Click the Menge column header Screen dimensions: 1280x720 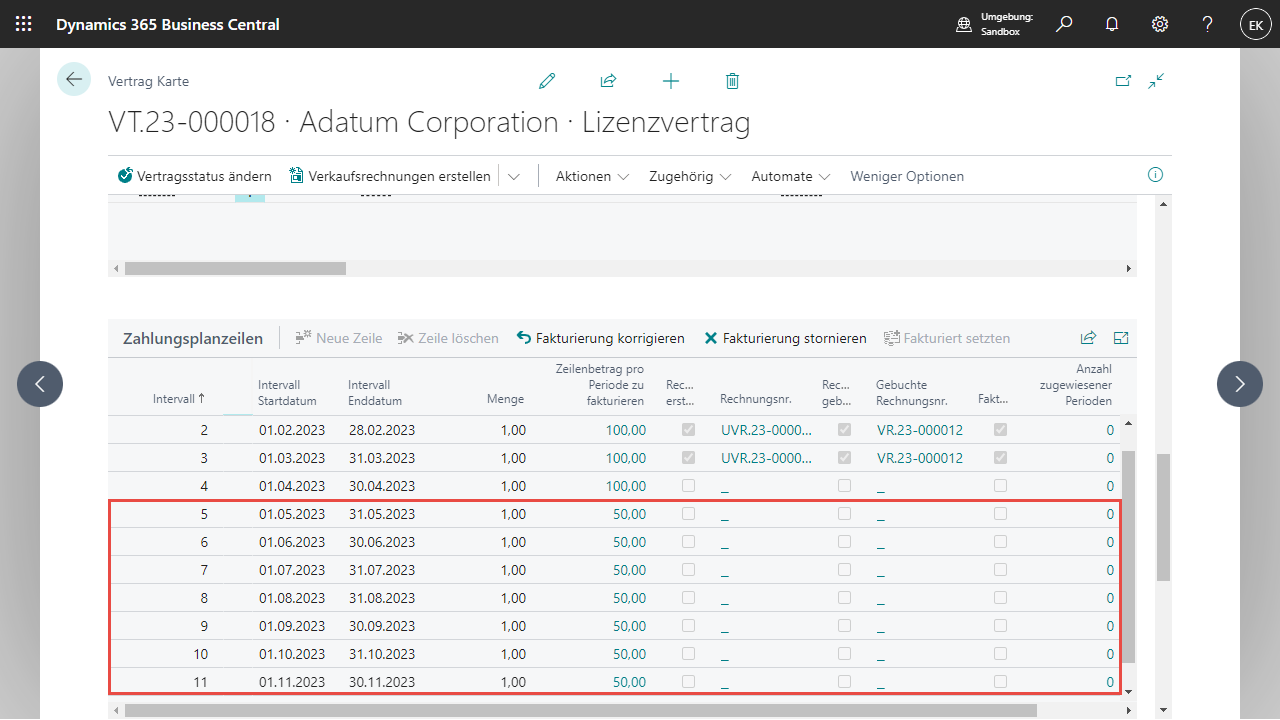[x=505, y=399]
